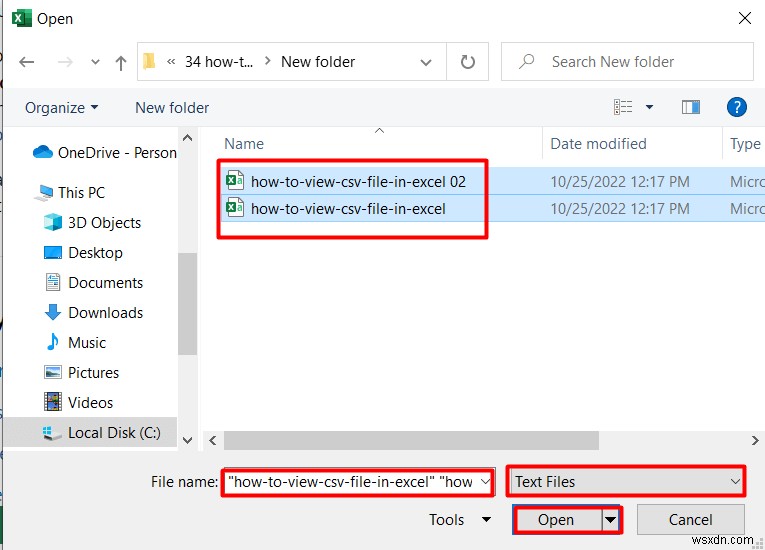The width and height of the screenshot is (765, 550).
Task: Click the 3D Objects cube icon
Action: 53,222
